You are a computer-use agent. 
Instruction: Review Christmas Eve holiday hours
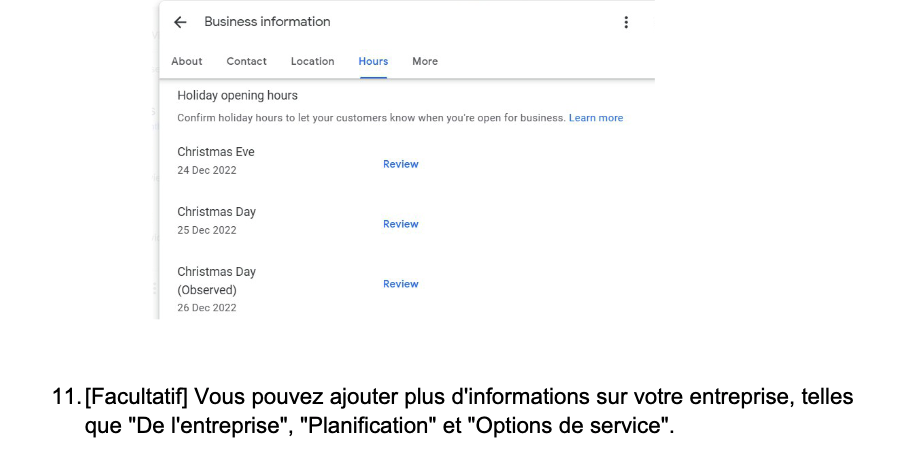400,164
